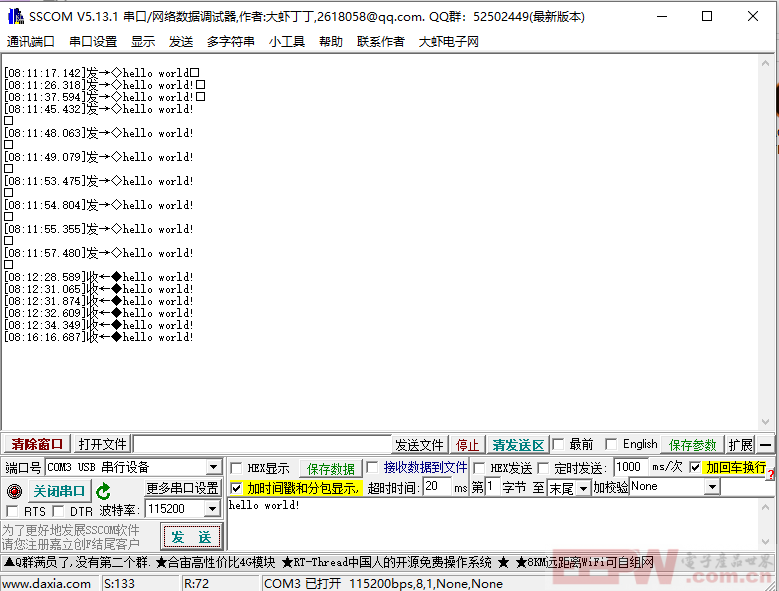The width and height of the screenshot is (779, 591).
Task: Open the 末尾 position dropdown
Action: 583,489
